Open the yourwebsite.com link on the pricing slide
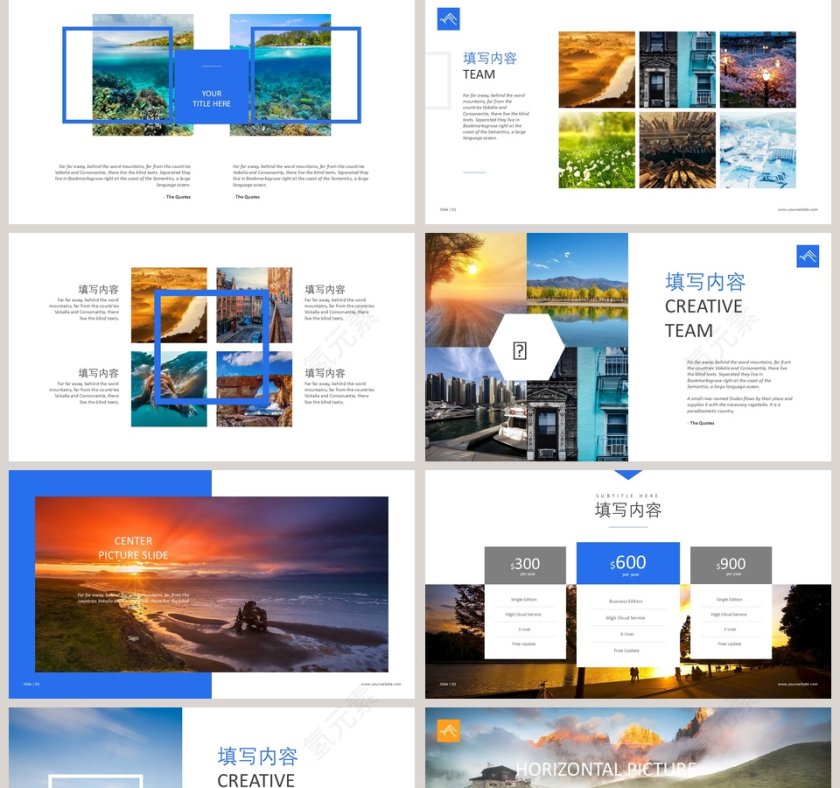This screenshot has height=788, width=840. pyautogui.click(x=797, y=684)
